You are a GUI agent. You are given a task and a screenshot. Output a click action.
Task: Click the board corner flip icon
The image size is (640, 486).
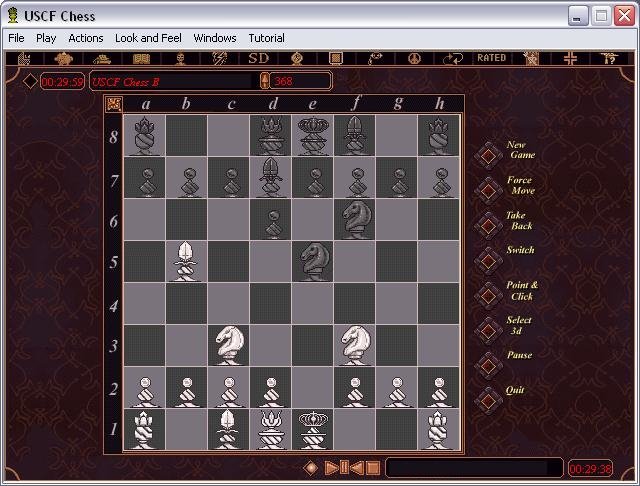114,103
